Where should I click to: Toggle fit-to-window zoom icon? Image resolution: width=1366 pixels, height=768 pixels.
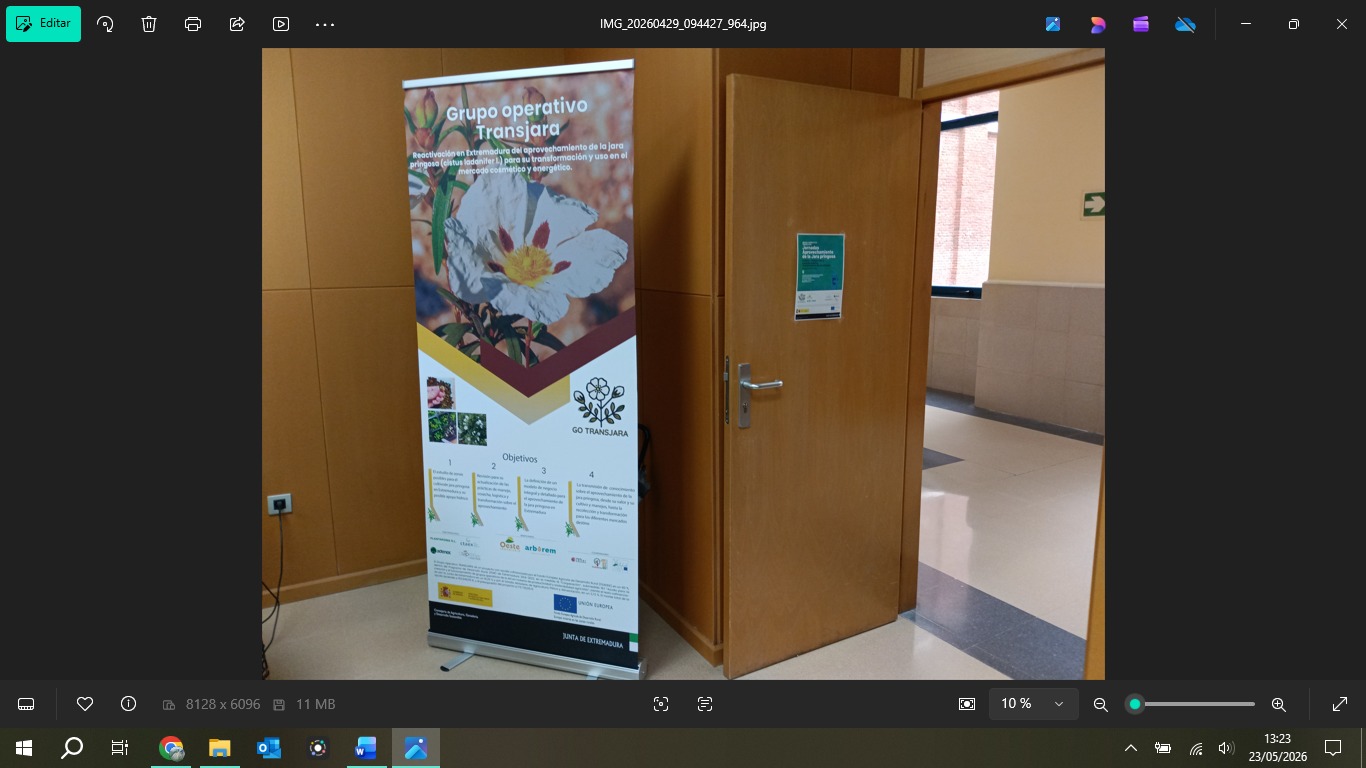click(966, 704)
